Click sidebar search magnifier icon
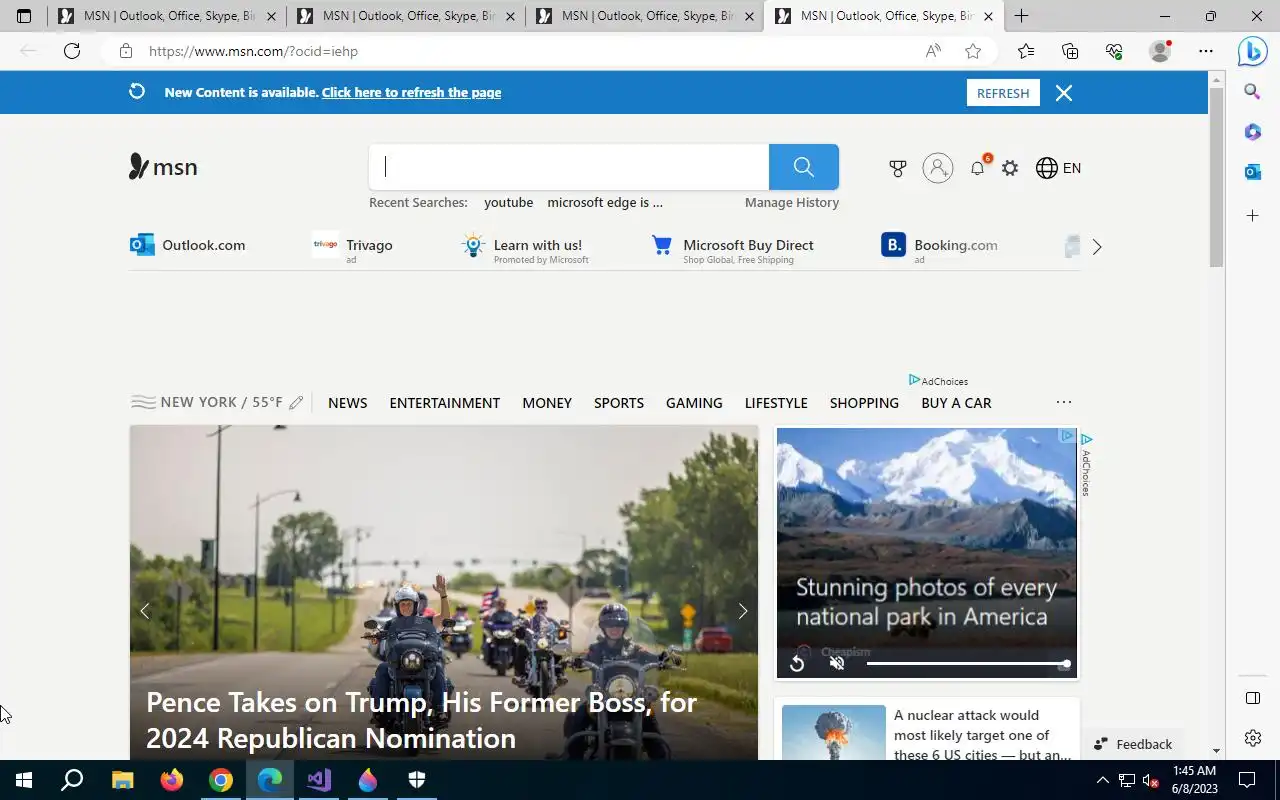Viewport: 1280px width, 800px height. (1252, 92)
